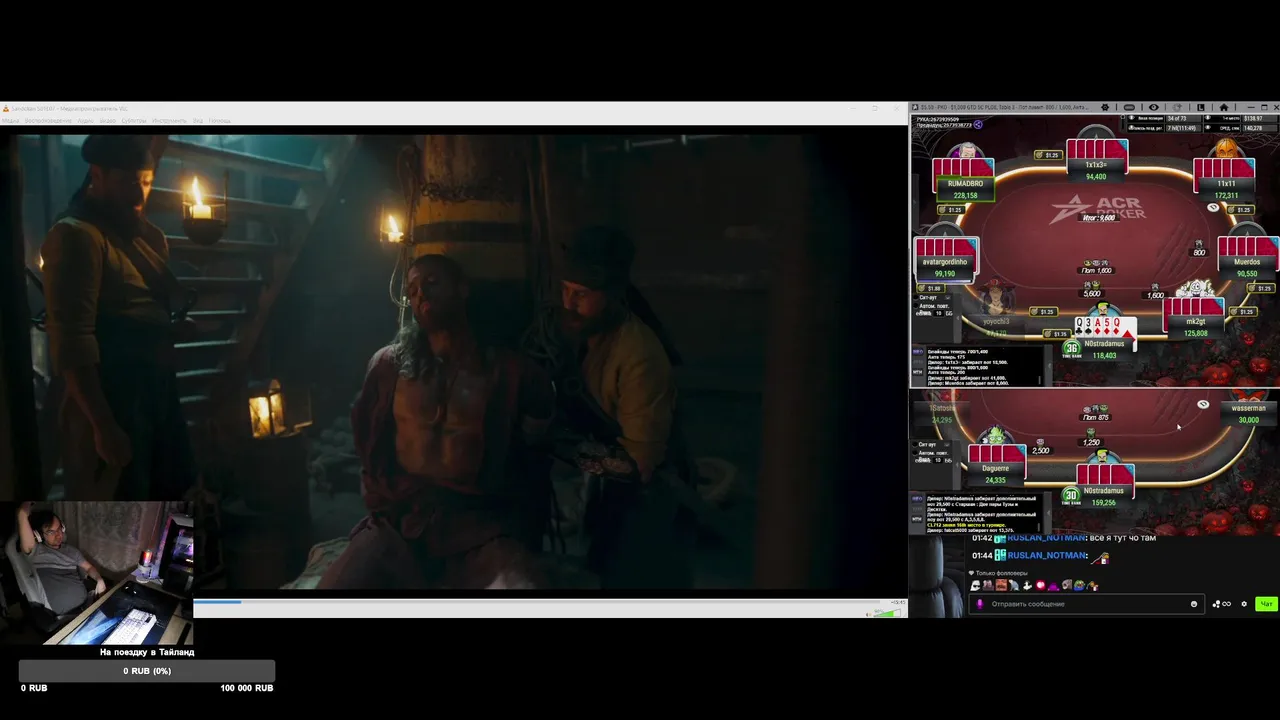The image size is (1280, 720).
Task: Open poker table settings gear icon
Action: pyautogui.click(x=1105, y=107)
